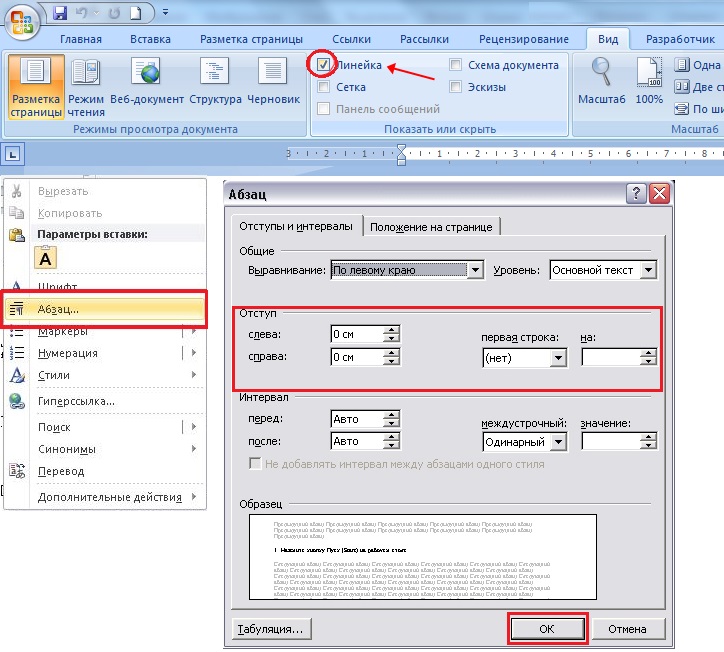Enable the Сетка gridlines checkbox
The width and height of the screenshot is (724, 652).
(x=324, y=87)
